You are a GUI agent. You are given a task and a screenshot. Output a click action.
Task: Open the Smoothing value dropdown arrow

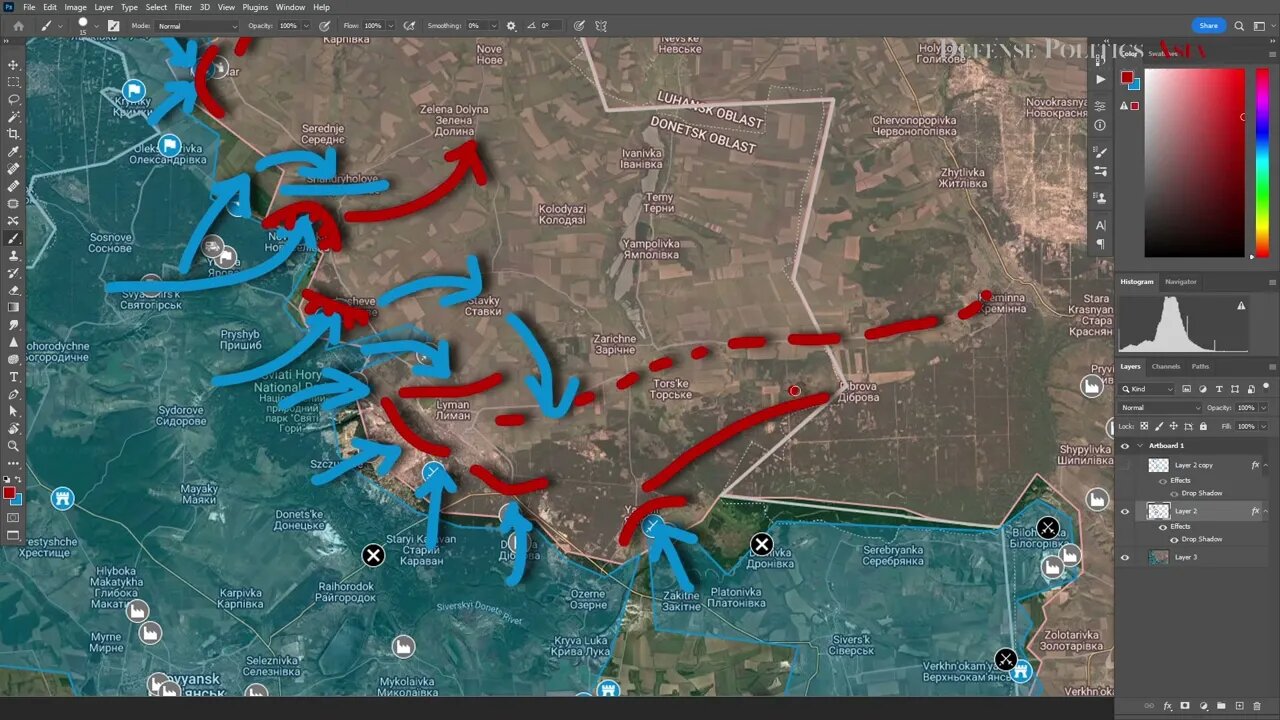click(495, 26)
